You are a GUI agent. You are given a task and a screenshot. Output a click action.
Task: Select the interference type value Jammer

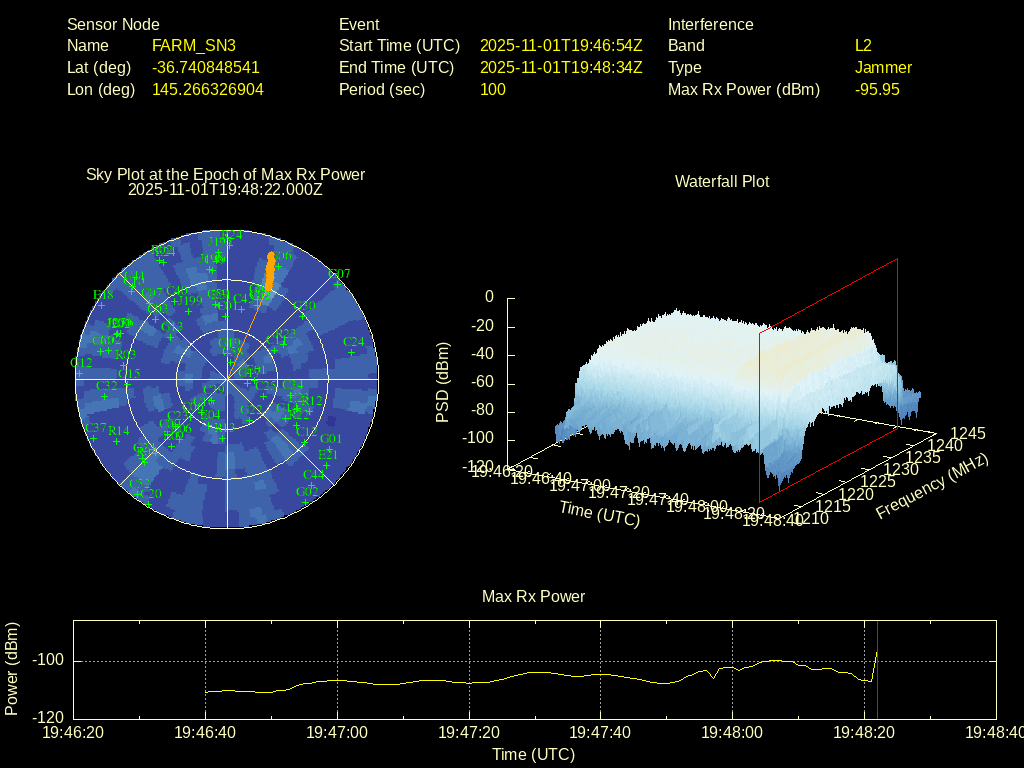(x=883, y=67)
